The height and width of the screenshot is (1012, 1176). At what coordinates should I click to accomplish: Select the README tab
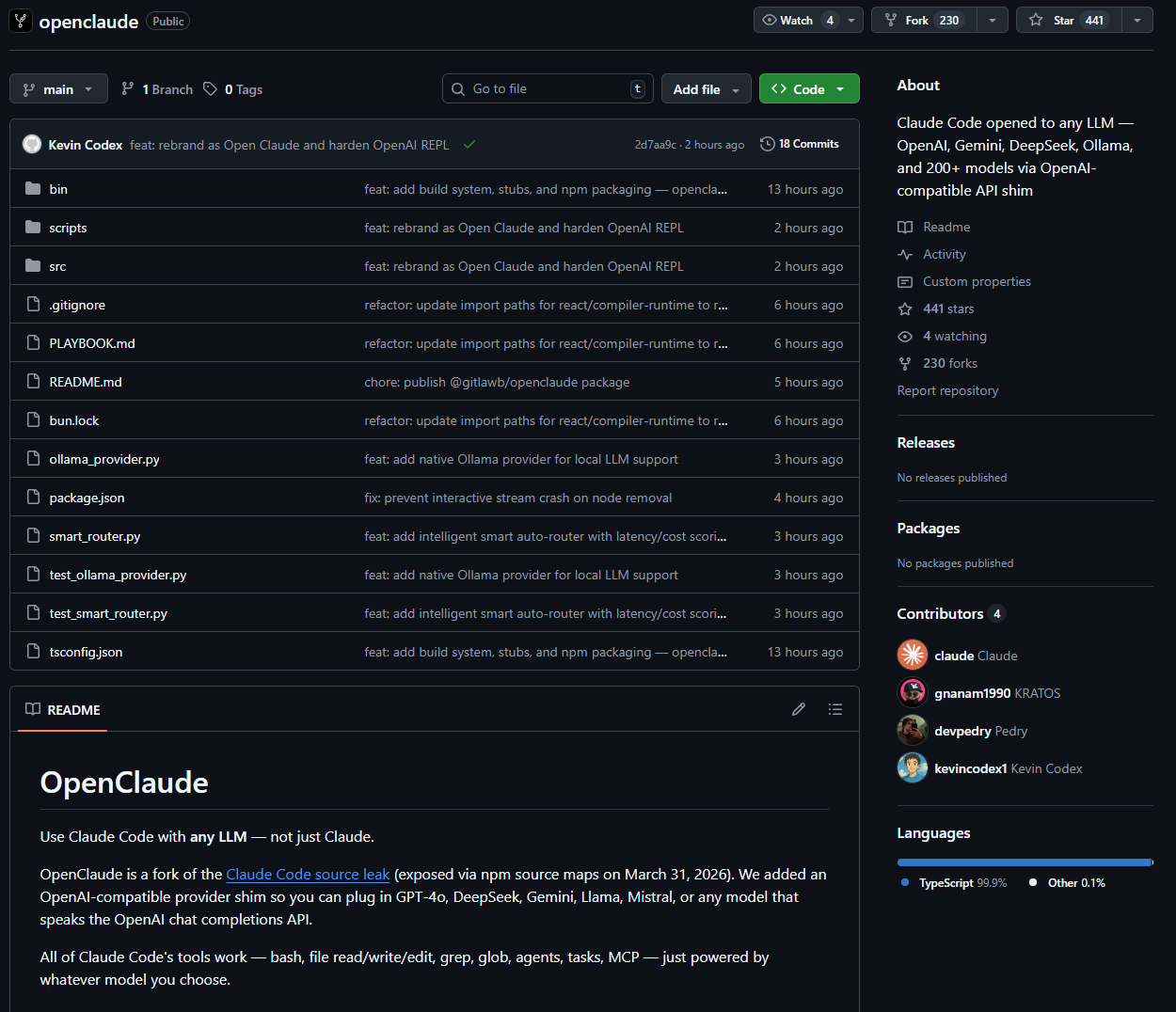coord(63,709)
